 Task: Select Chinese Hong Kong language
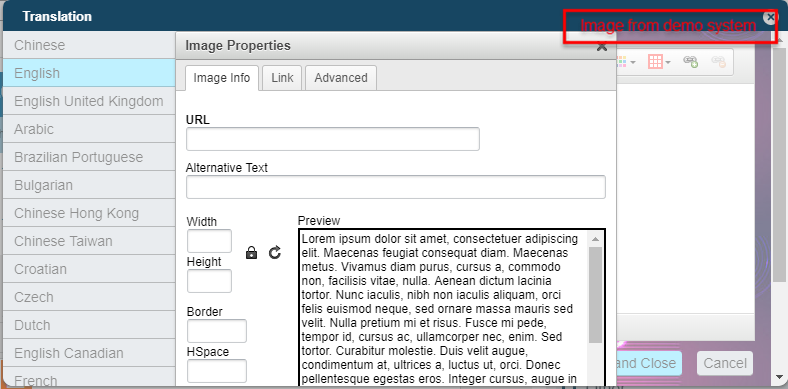point(89,213)
